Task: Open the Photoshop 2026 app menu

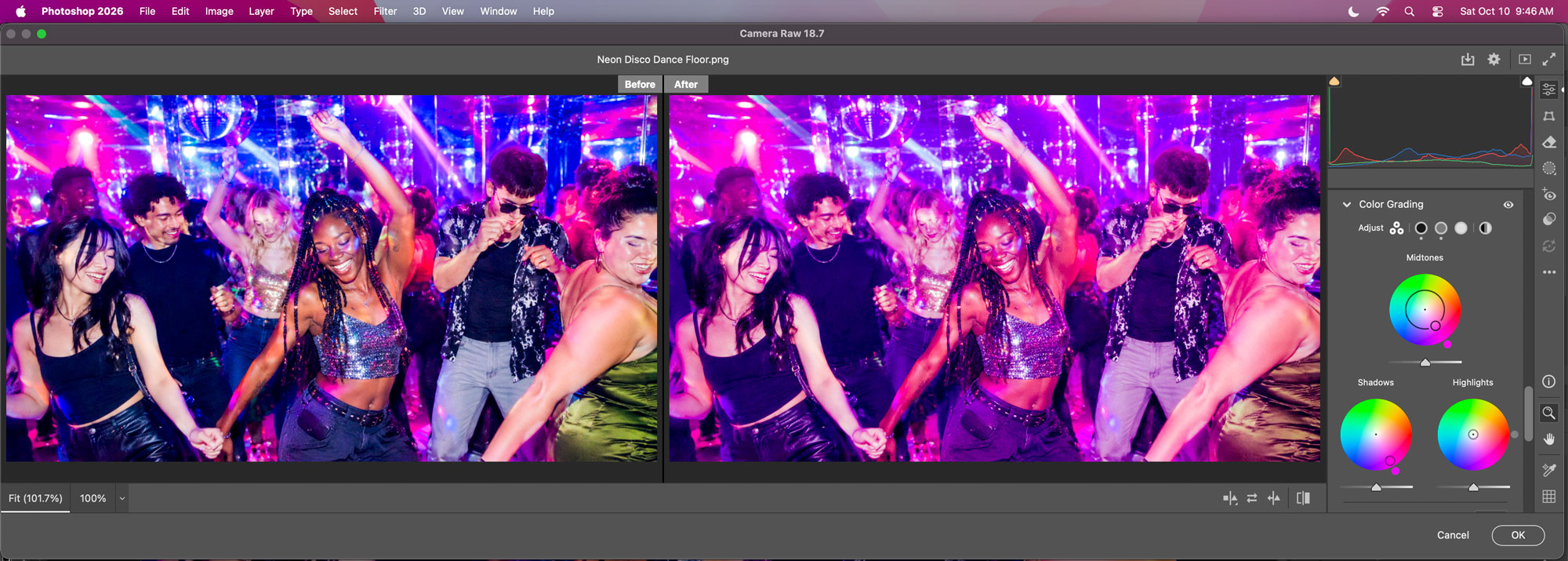Action: [x=82, y=11]
